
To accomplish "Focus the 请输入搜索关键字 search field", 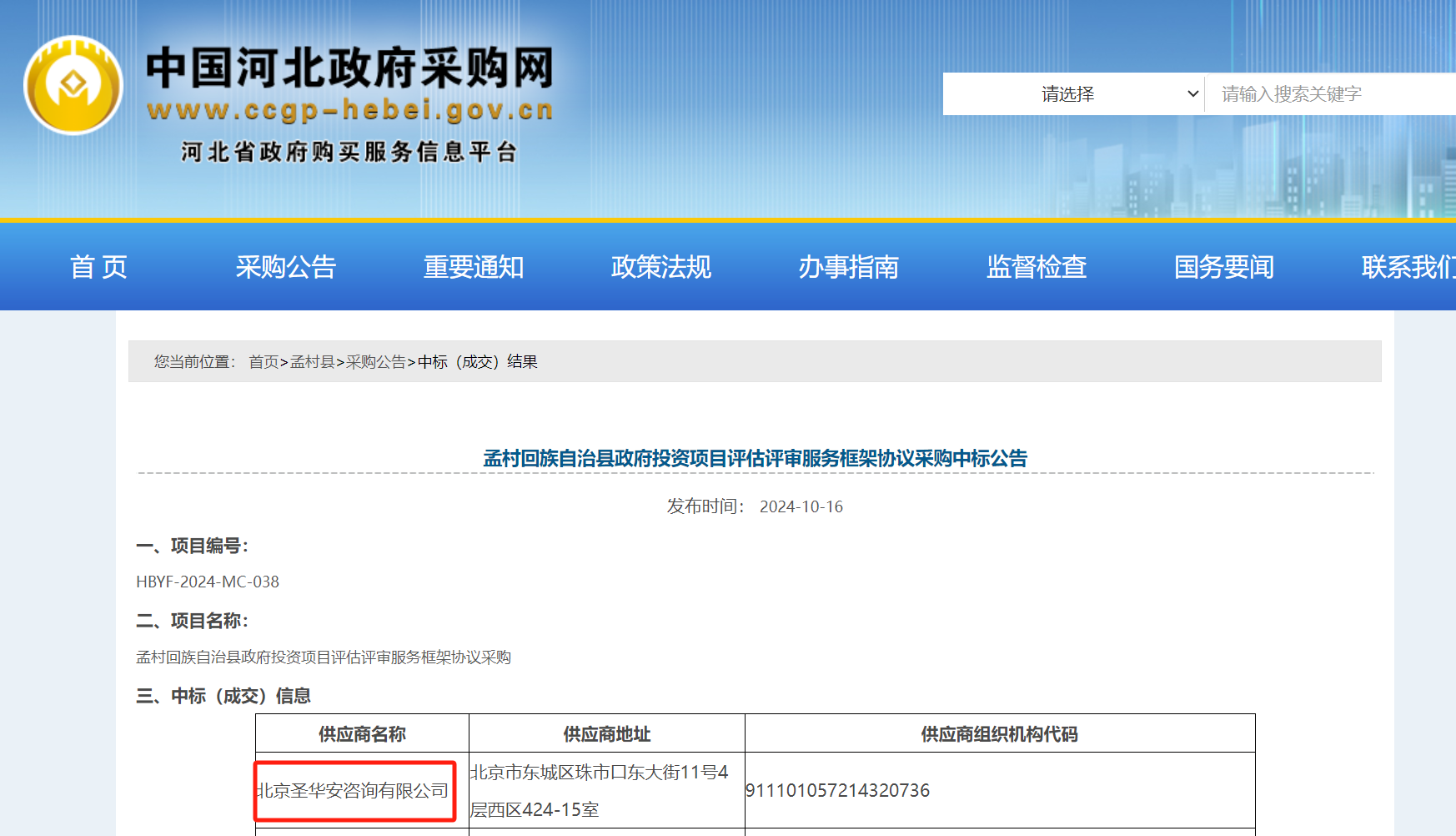I will pos(1331,94).
